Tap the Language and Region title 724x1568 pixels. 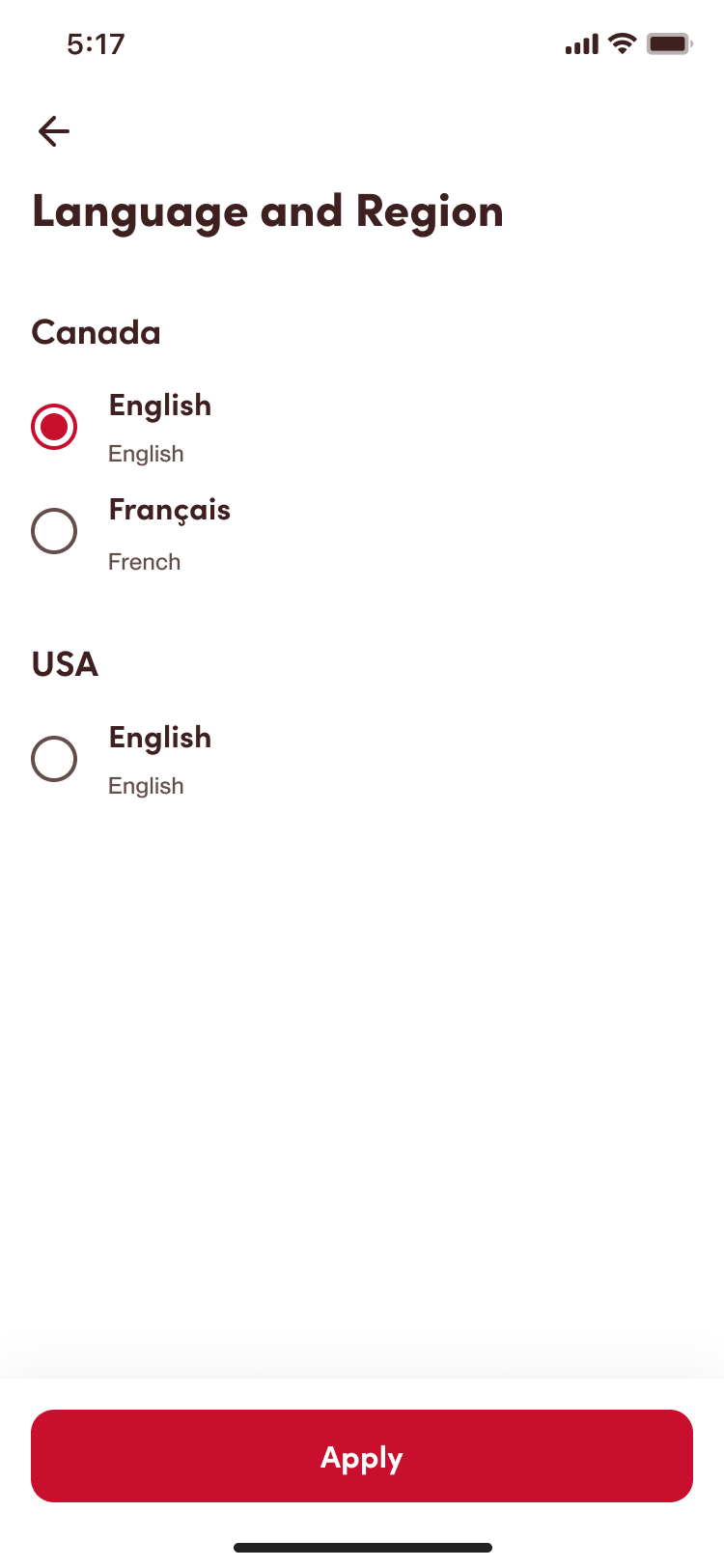click(x=267, y=211)
